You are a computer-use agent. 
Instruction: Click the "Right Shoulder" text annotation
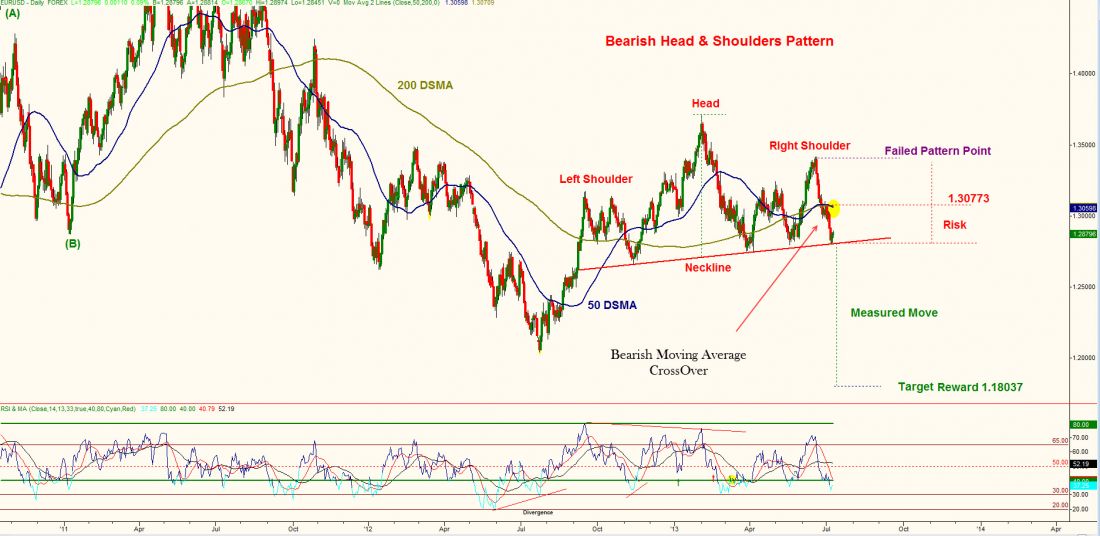809,146
